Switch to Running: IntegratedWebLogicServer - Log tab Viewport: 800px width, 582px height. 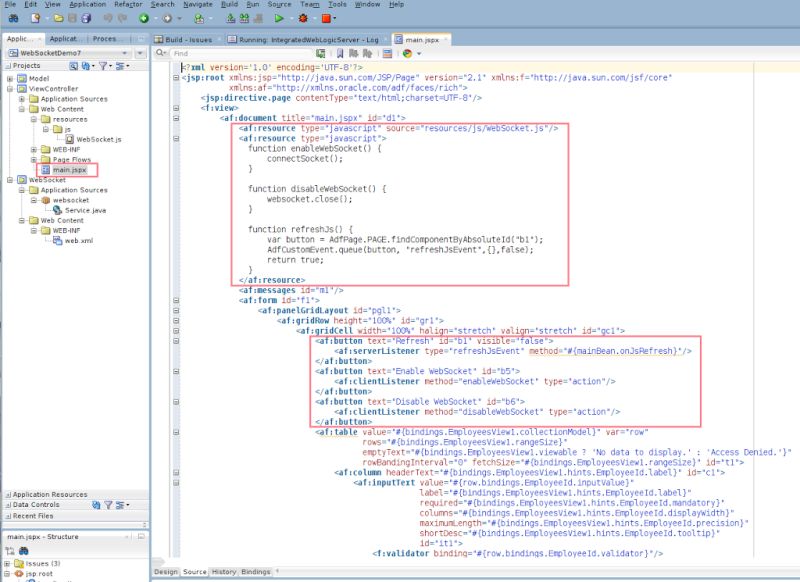pos(307,40)
